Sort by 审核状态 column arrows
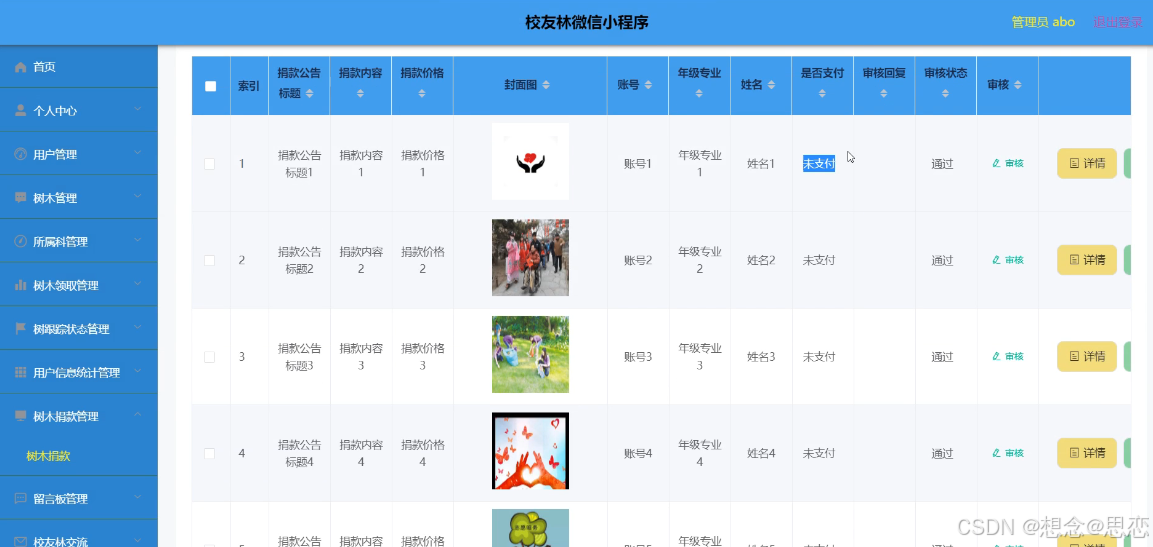The height and width of the screenshot is (547, 1153). 946,93
